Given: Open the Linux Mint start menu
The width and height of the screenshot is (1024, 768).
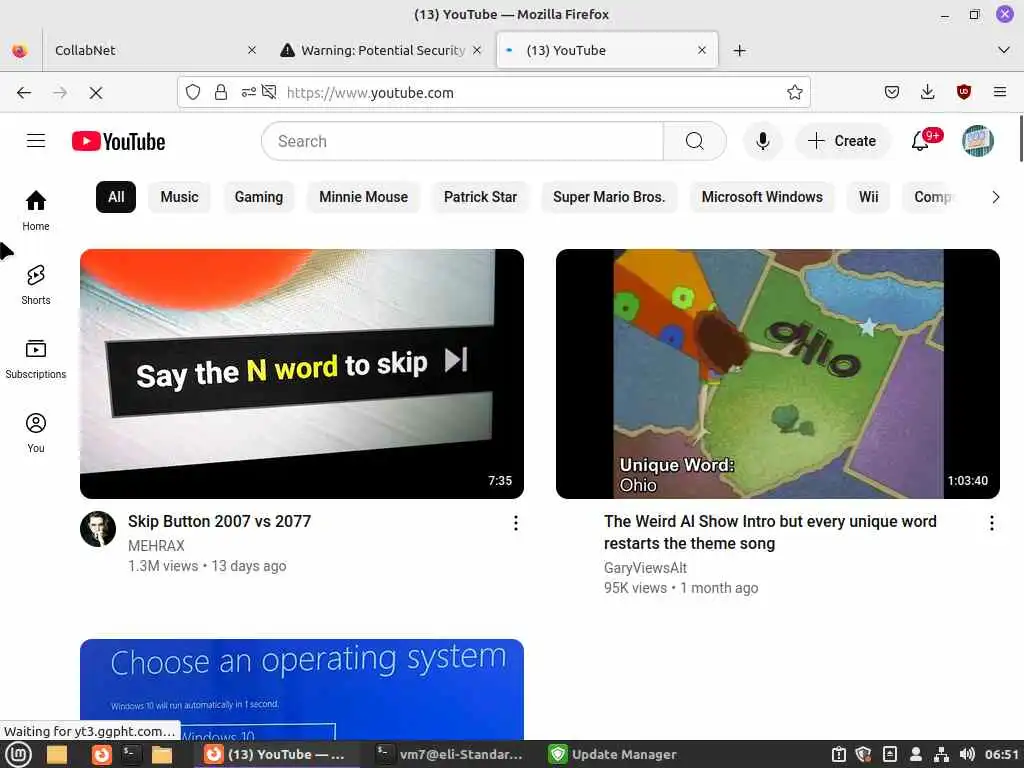Looking at the screenshot, I should 18,754.
